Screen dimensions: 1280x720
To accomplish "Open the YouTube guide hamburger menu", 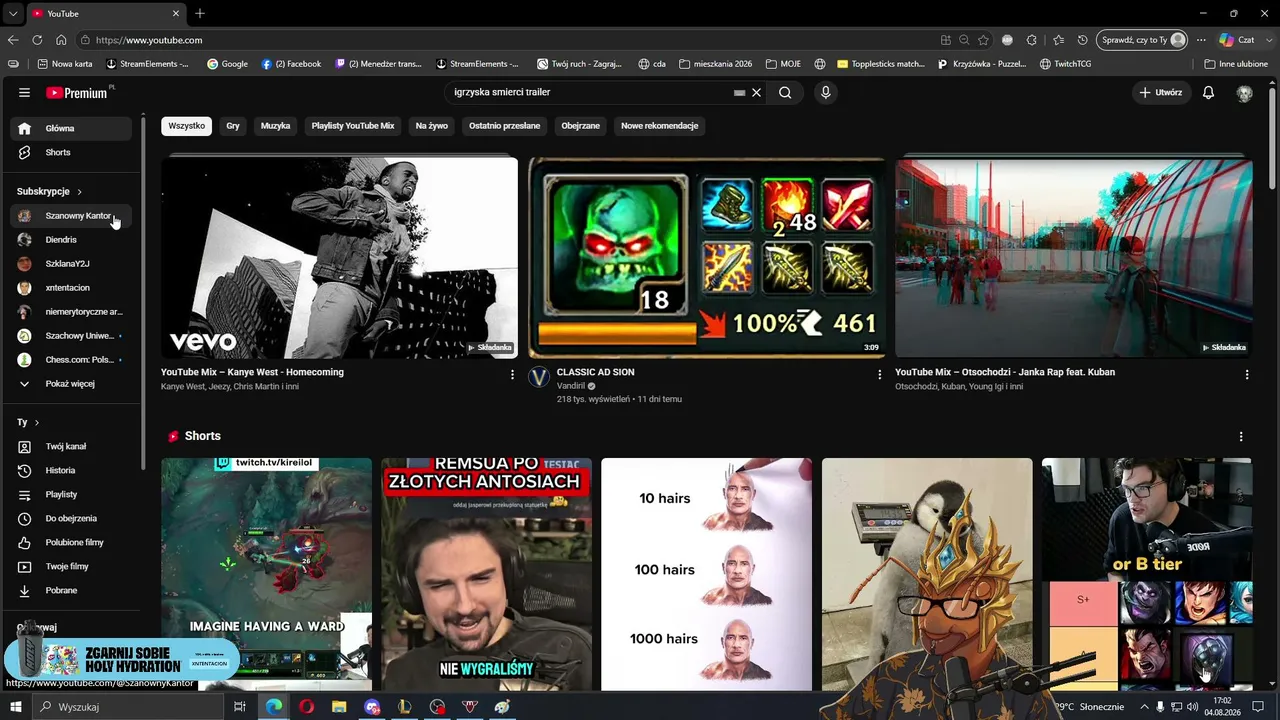I will click(24, 92).
